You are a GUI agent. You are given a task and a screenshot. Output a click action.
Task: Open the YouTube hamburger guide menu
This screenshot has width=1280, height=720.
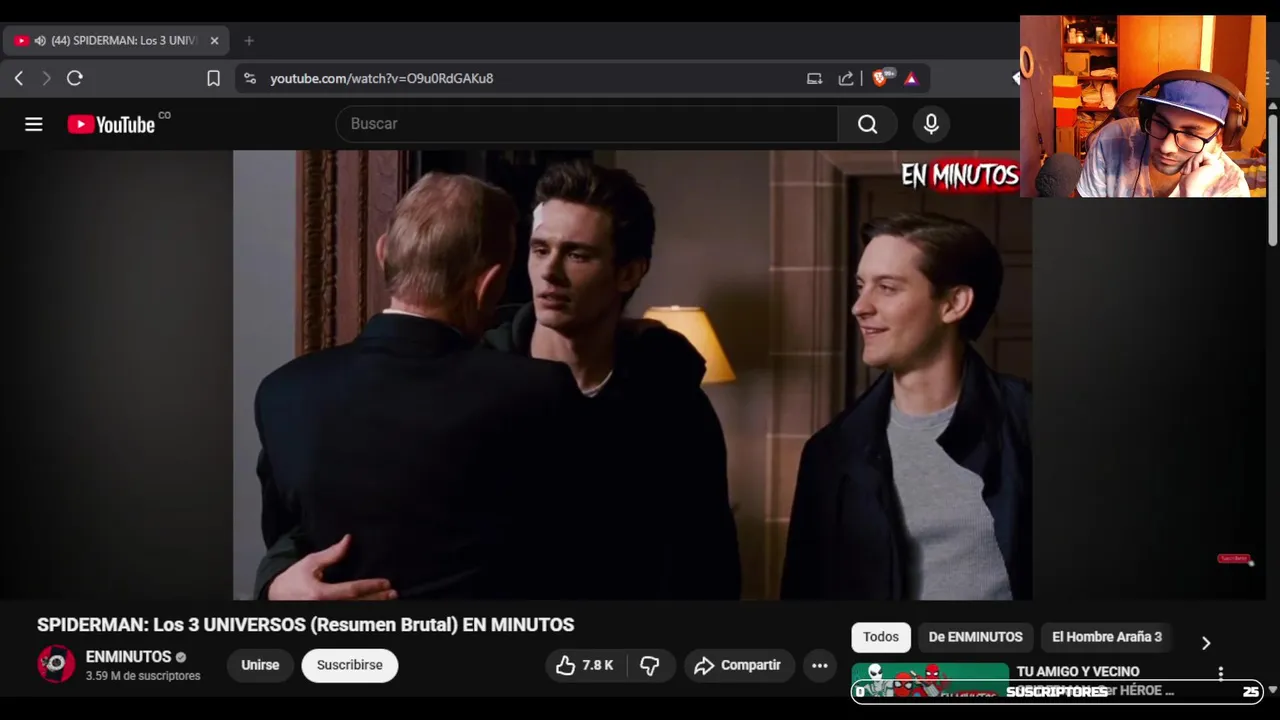[x=34, y=124]
